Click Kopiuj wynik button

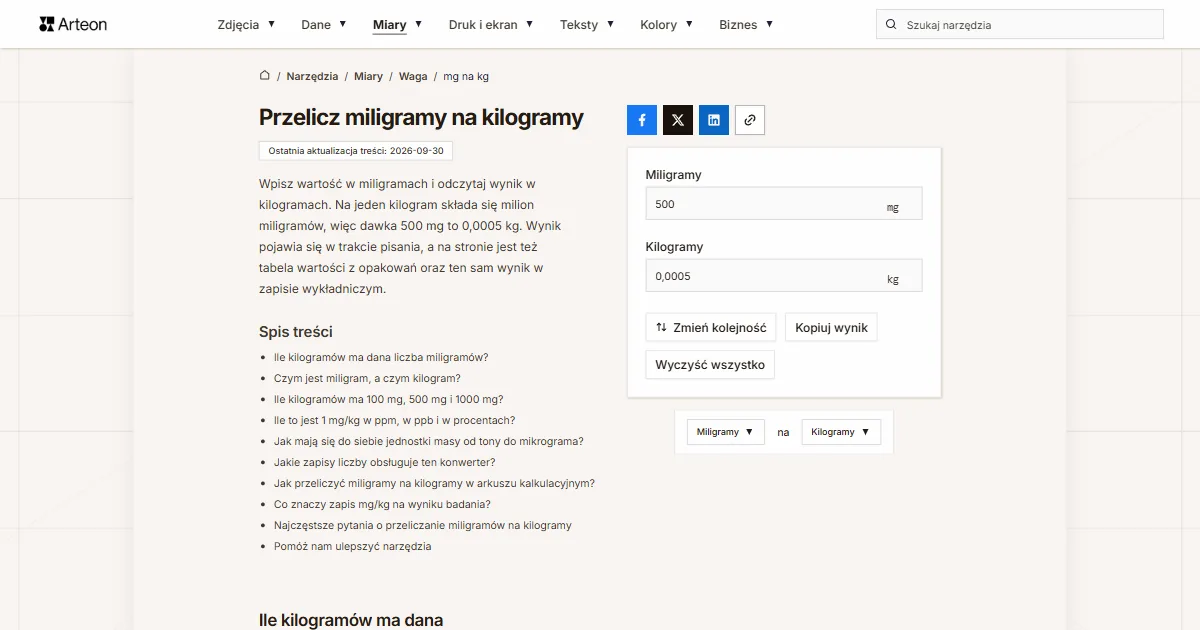tap(831, 327)
